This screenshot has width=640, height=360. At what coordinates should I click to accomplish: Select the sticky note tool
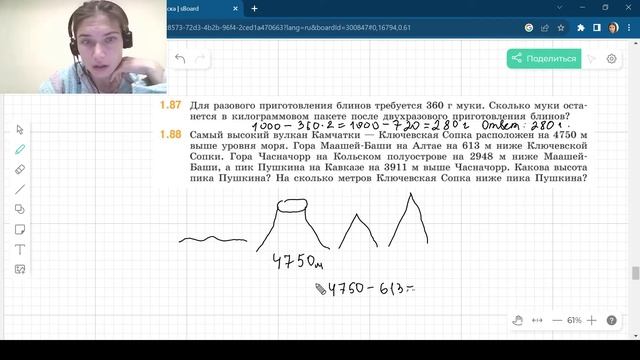click(20, 229)
